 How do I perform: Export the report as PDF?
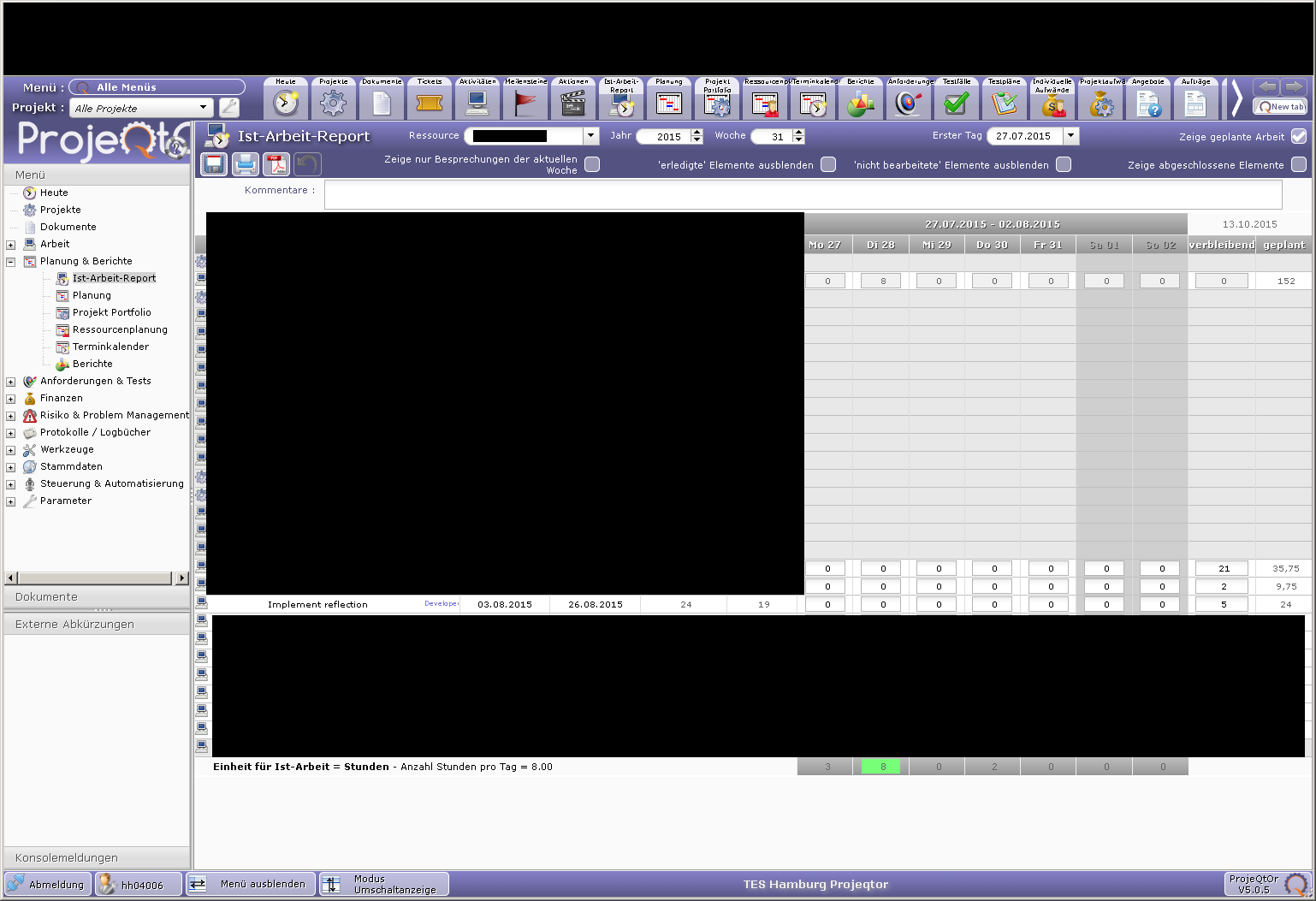pyautogui.click(x=276, y=164)
